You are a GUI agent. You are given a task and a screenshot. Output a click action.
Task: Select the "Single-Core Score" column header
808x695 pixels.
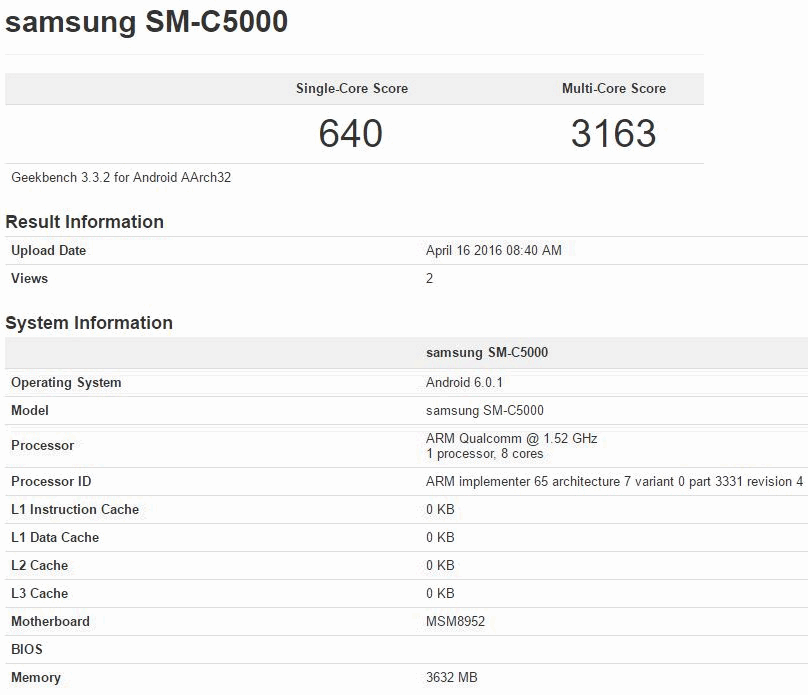coord(352,89)
